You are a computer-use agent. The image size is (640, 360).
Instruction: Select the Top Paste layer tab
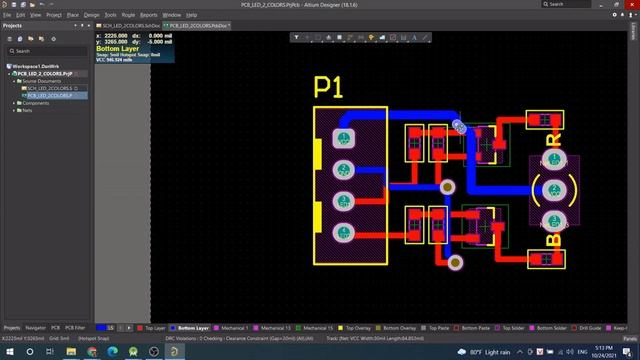coord(435,328)
